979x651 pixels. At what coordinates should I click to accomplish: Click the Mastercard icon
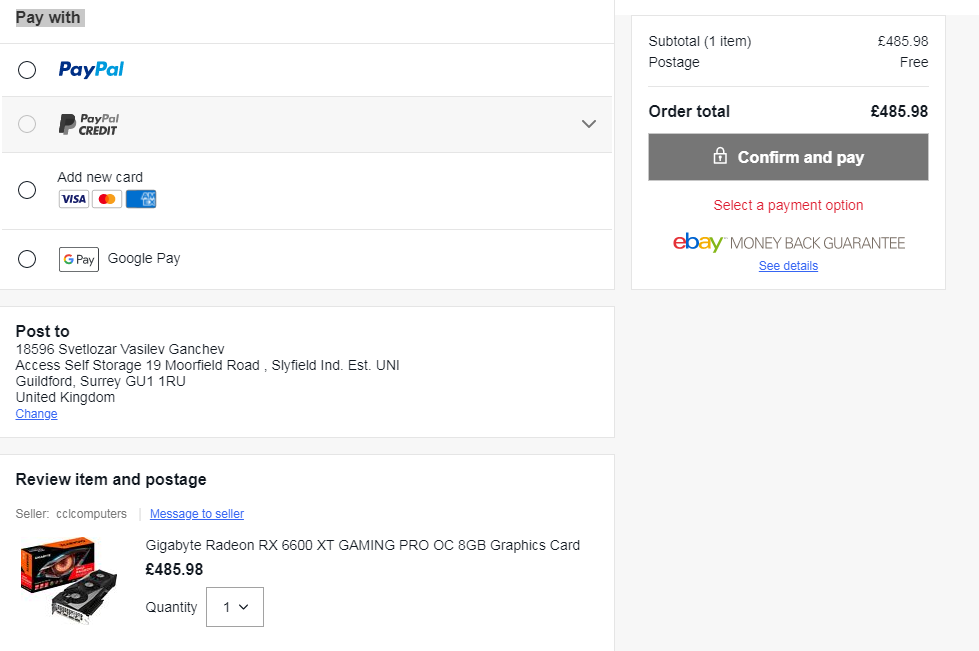point(107,199)
